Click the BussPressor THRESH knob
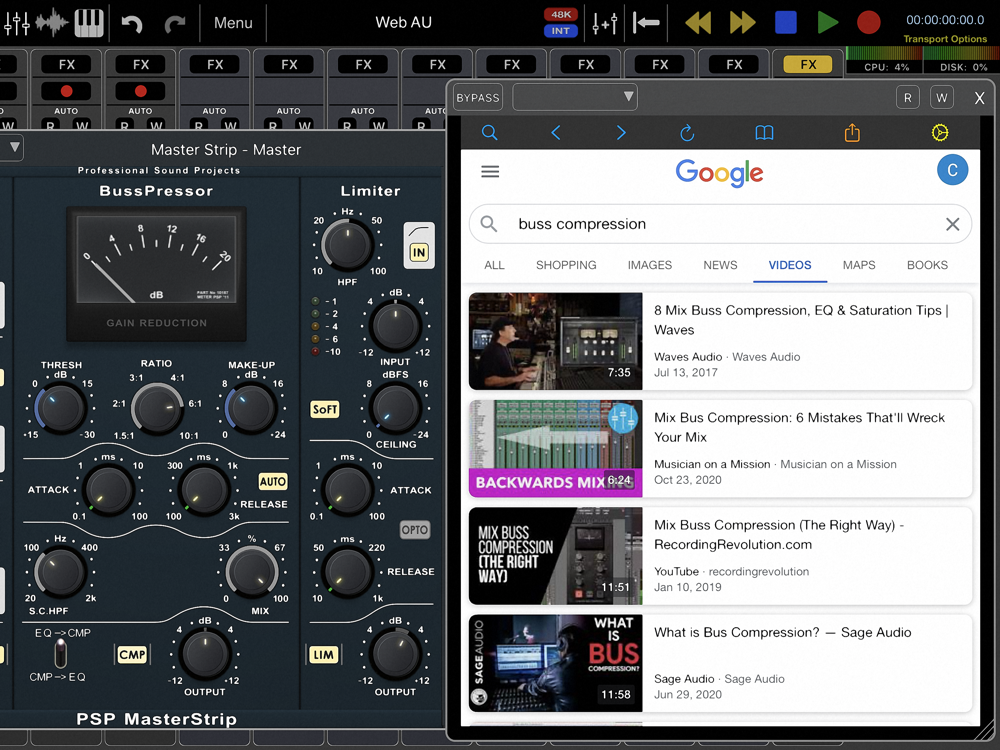This screenshot has height=750, width=1000. (x=60, y=409)
